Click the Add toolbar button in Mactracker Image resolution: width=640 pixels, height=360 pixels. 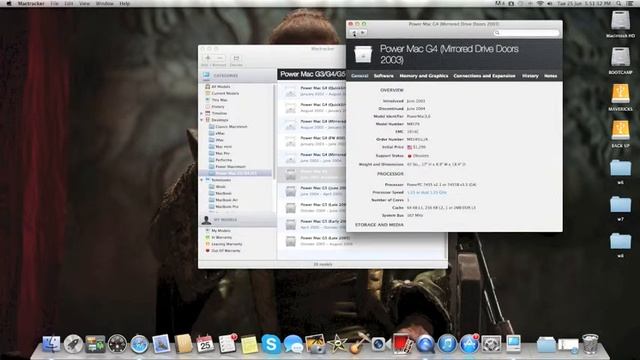[x=208, y=58]
